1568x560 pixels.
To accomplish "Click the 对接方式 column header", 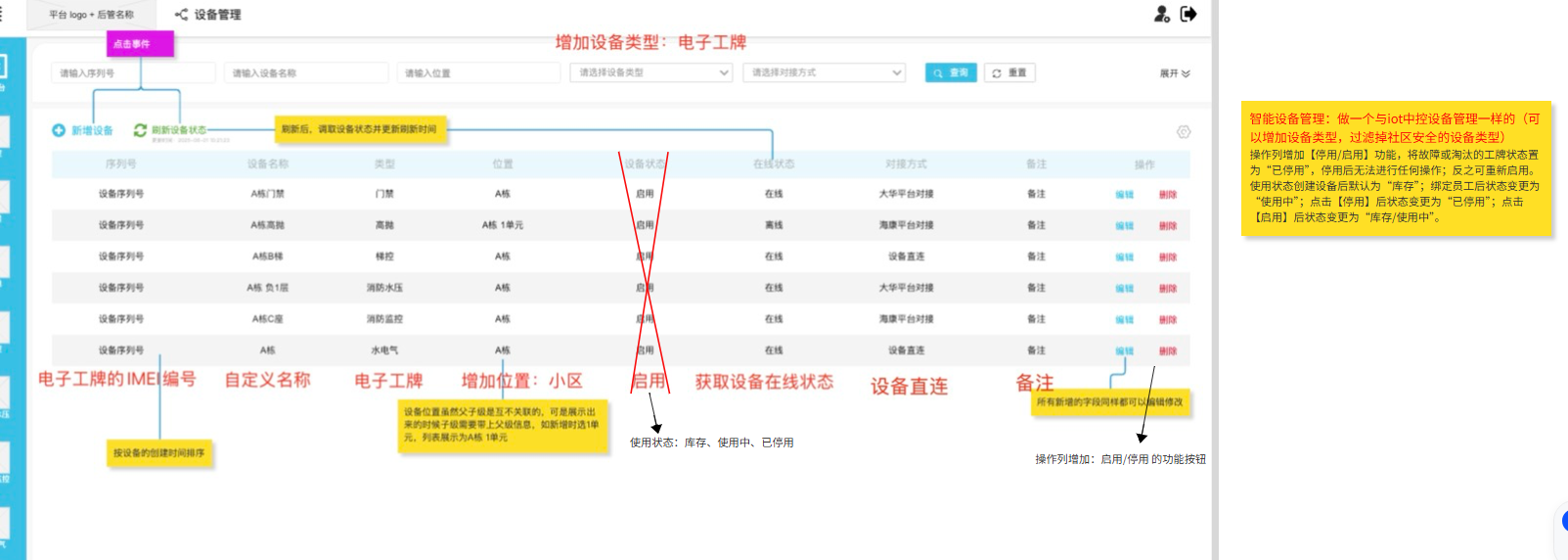I will (x=907, y=163).
